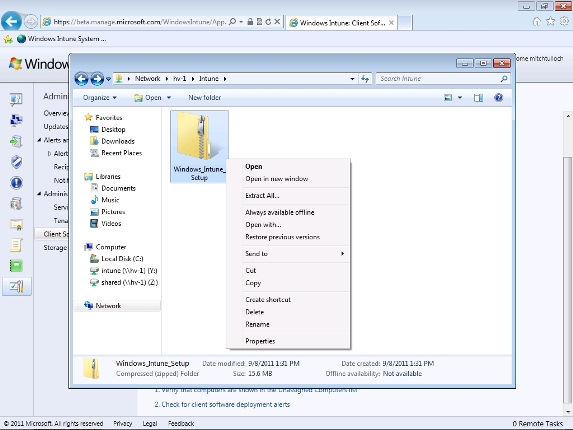The height and width of the screenshot is (430, 573).
Task: Click the Explorer window forward arrow
Action: pos(97,79)
